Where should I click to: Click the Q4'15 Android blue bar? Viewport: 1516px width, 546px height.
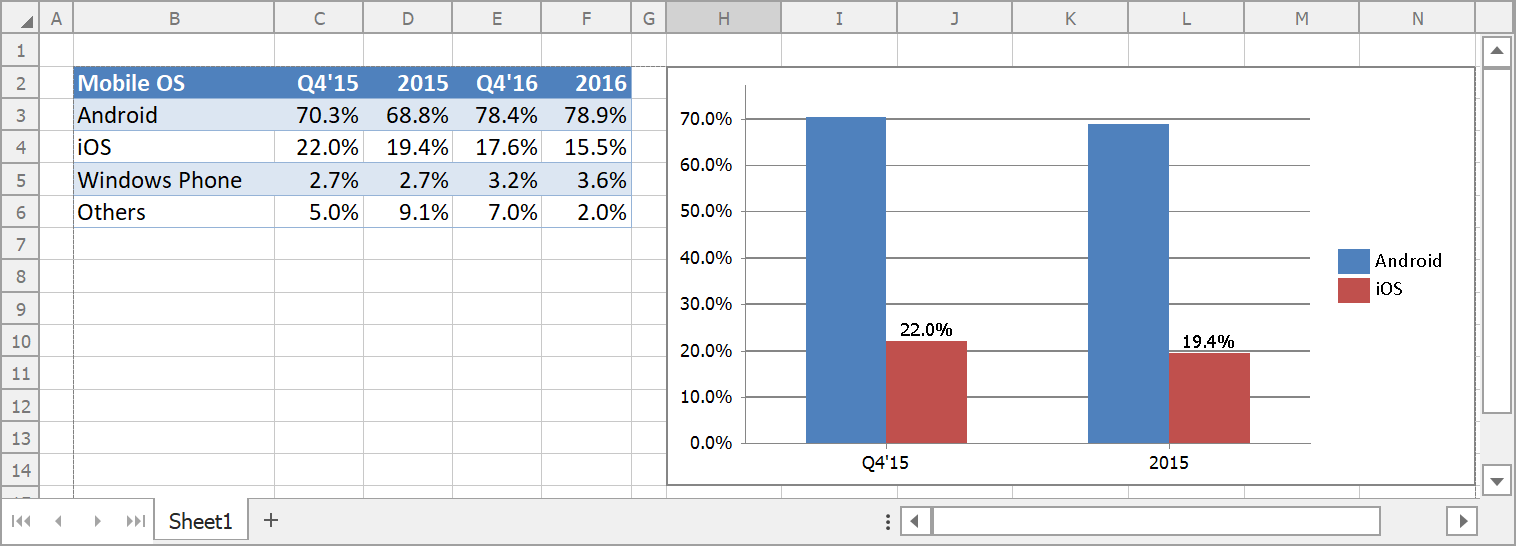845,280
